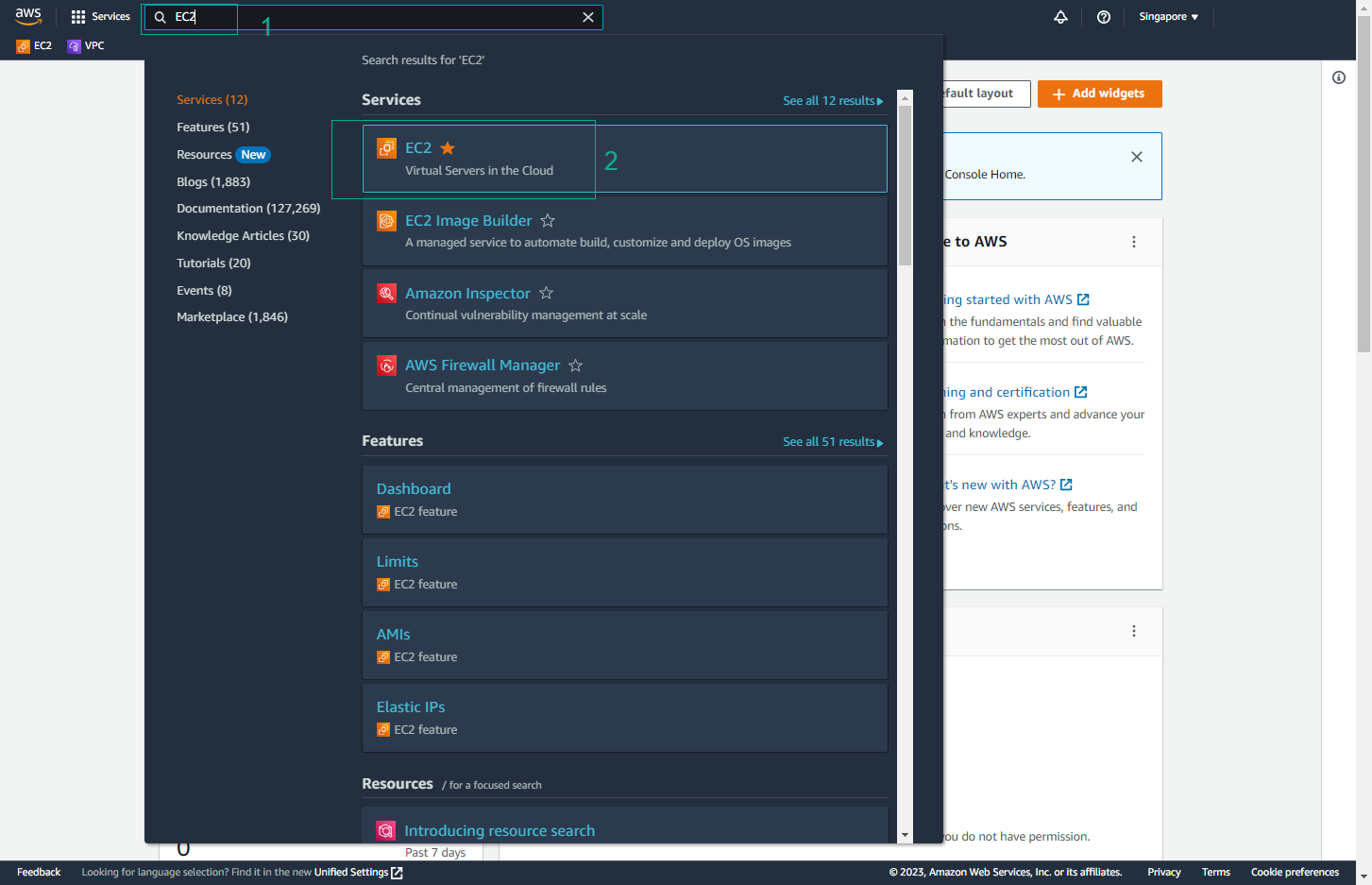
Task: Filter results by Events (8)
Action: (204, 291)
